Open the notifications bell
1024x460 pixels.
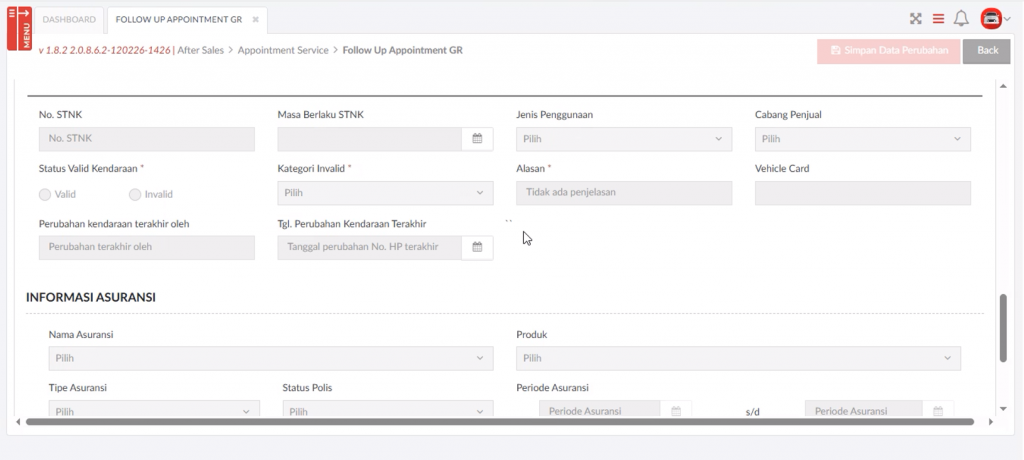961,19
